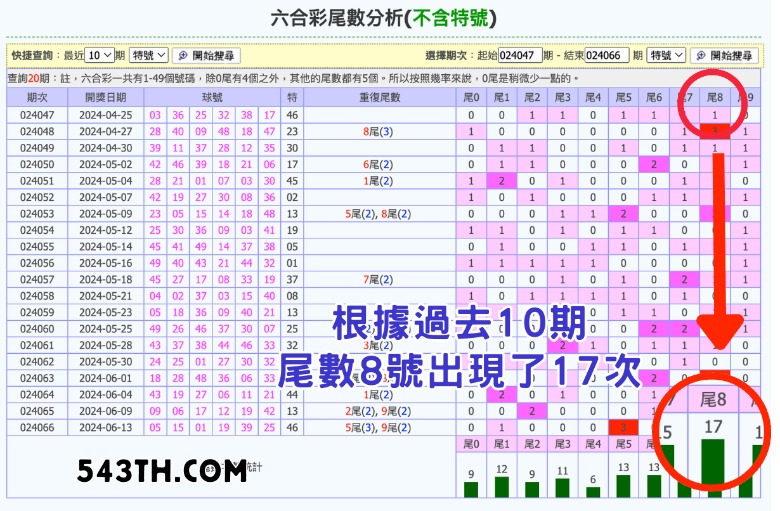Click the 期次 column header

(37, 97)
